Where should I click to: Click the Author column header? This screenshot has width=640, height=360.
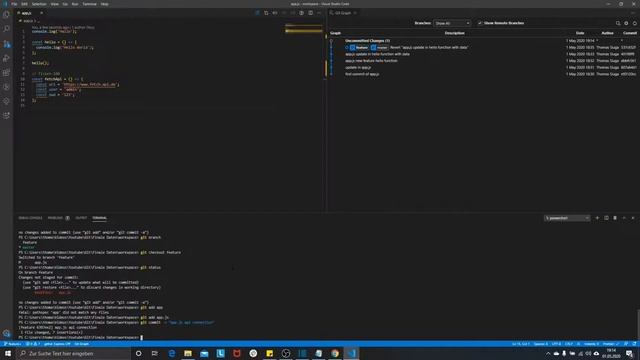click(607, 33)
